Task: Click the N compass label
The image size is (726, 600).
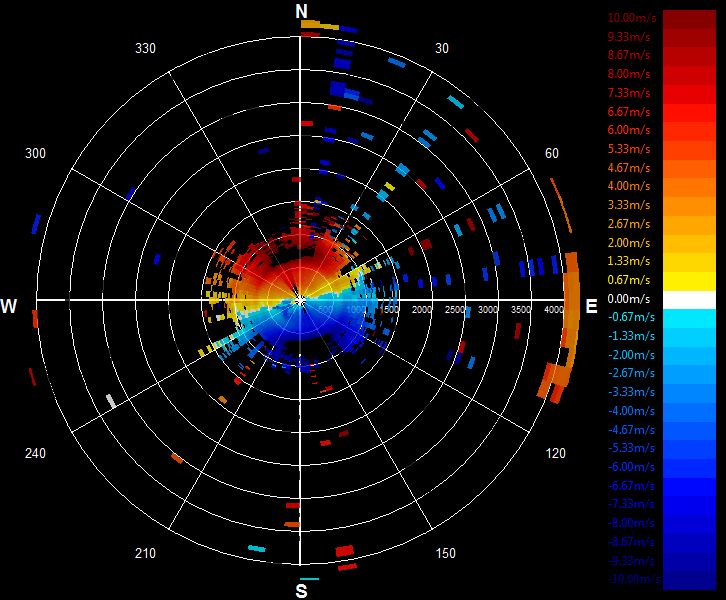Action: point(301,12)
